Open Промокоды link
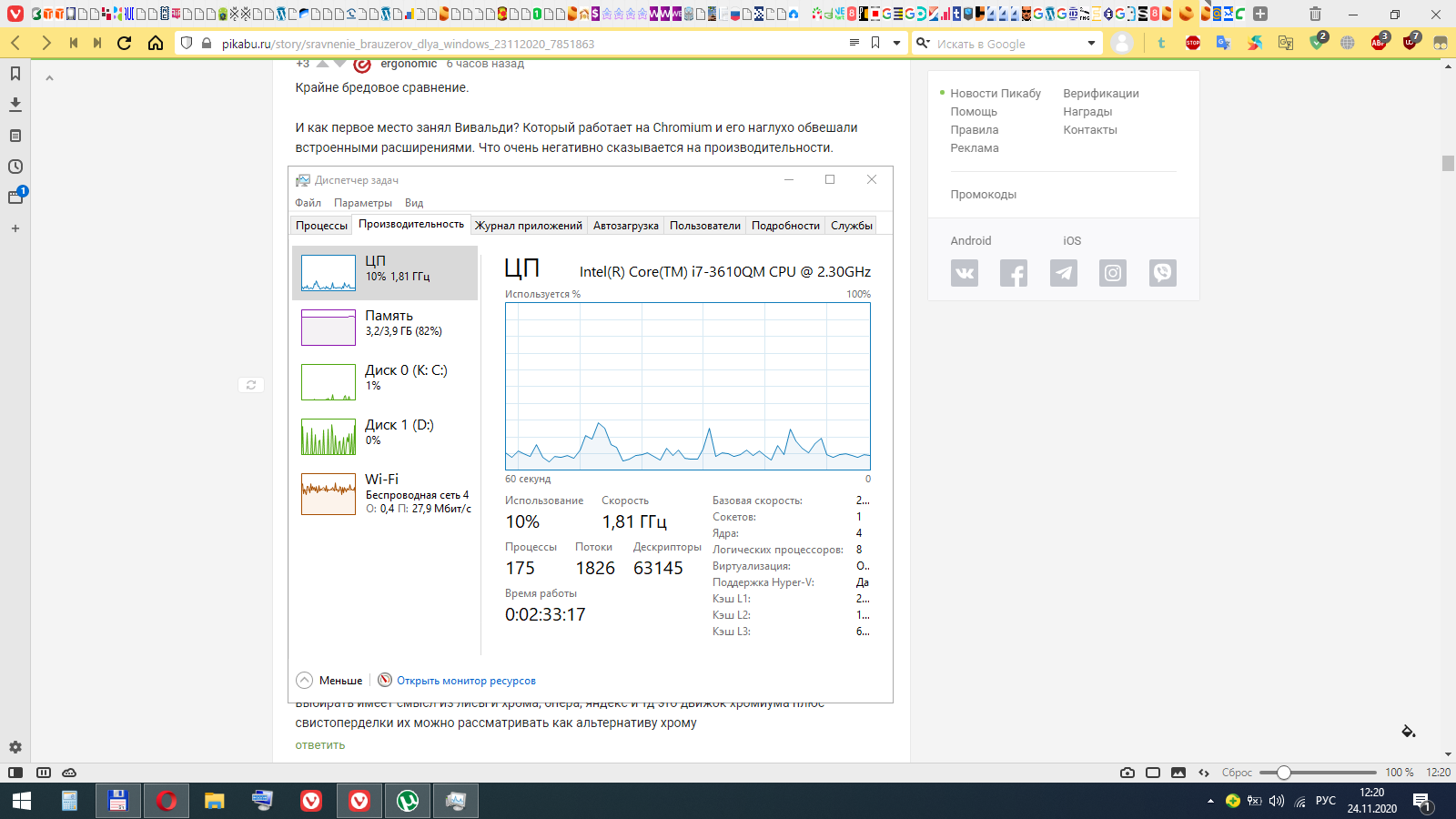 click(984, 194)
